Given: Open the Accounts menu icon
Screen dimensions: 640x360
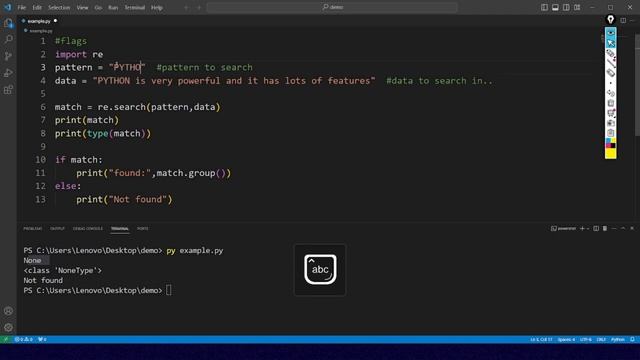Looking at the screenshot, I should (8, 311).
